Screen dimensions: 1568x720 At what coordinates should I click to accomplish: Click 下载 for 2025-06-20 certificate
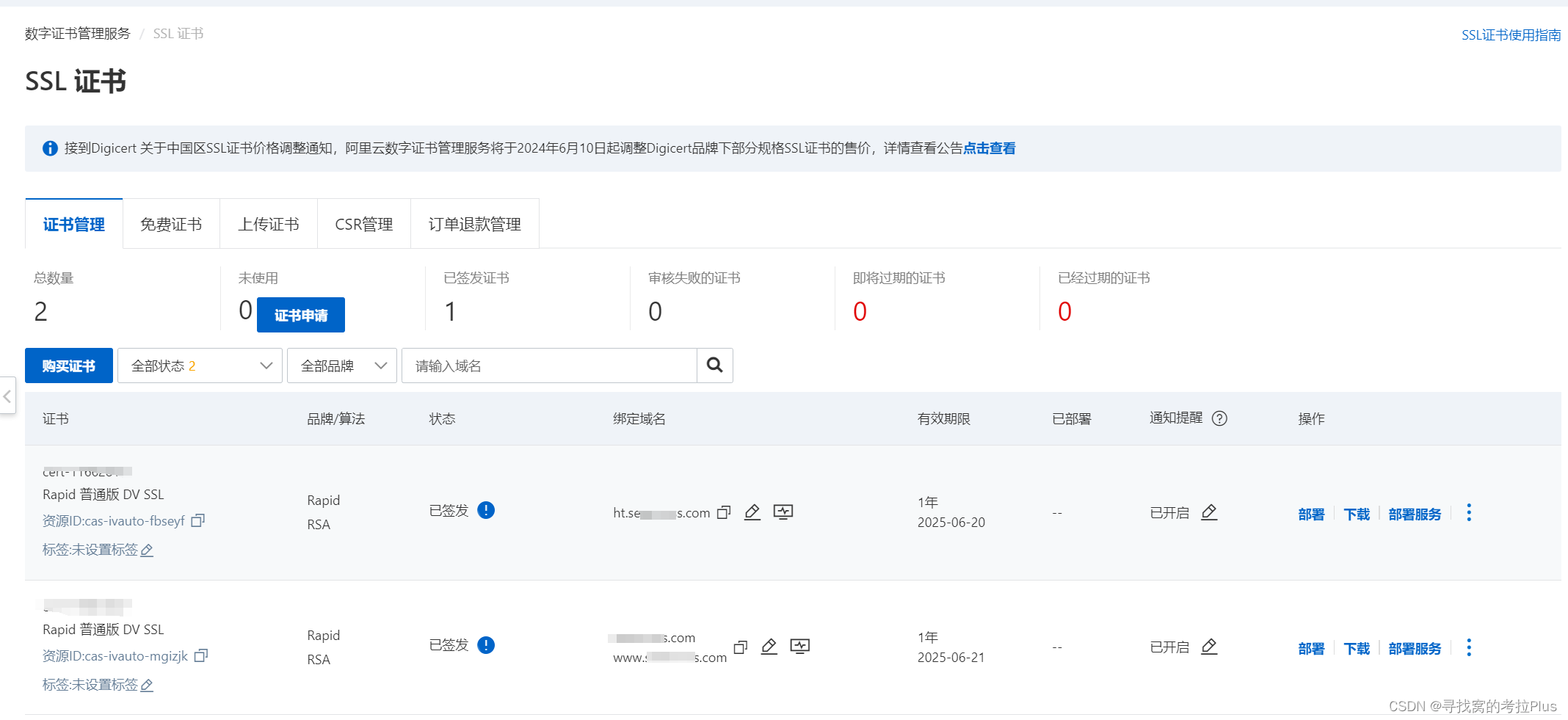point(1357,514)
